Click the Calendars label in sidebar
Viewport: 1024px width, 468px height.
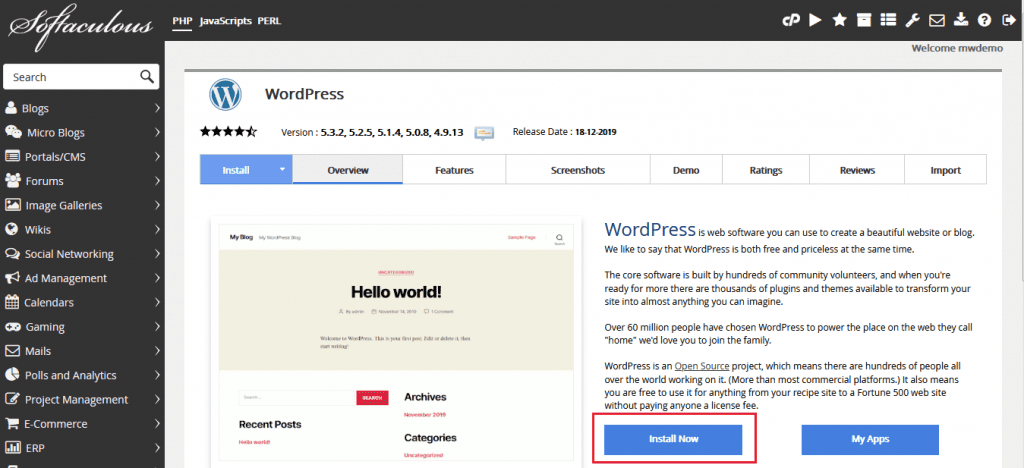tap(49, 303)
